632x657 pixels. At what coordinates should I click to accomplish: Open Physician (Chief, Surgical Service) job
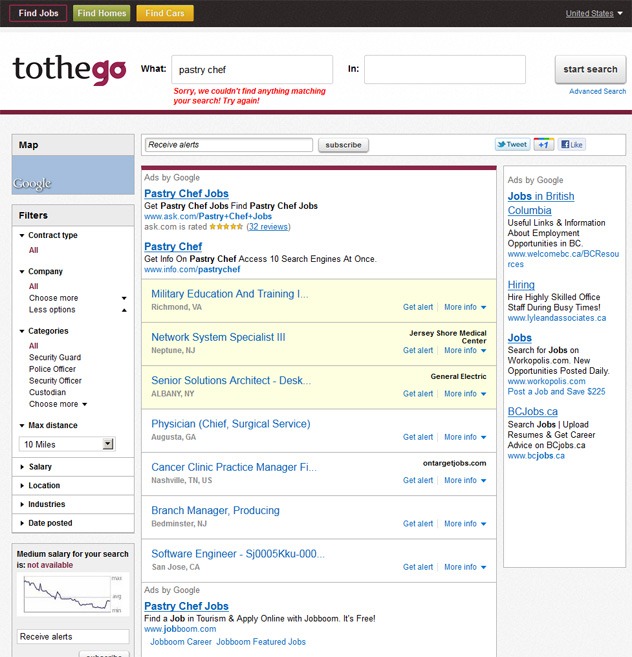point(231,424)
